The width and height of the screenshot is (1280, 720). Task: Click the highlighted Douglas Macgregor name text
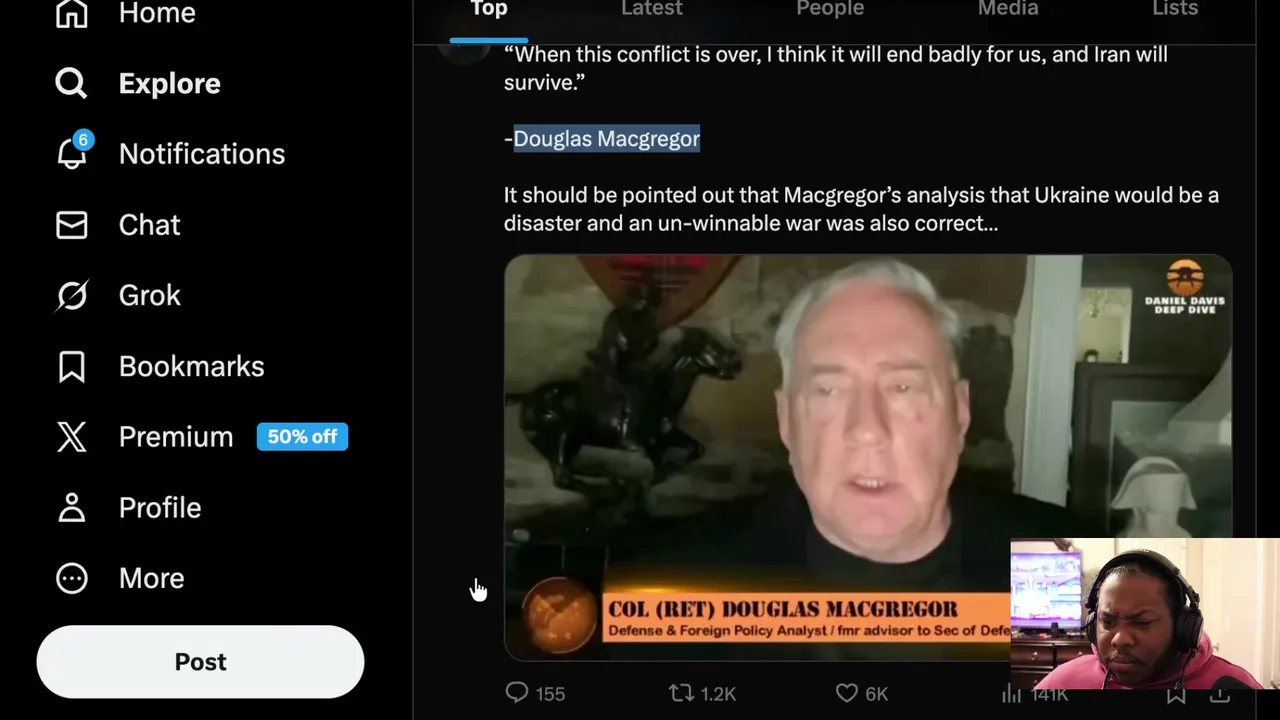pyautogui.click(x=606, y=139)
